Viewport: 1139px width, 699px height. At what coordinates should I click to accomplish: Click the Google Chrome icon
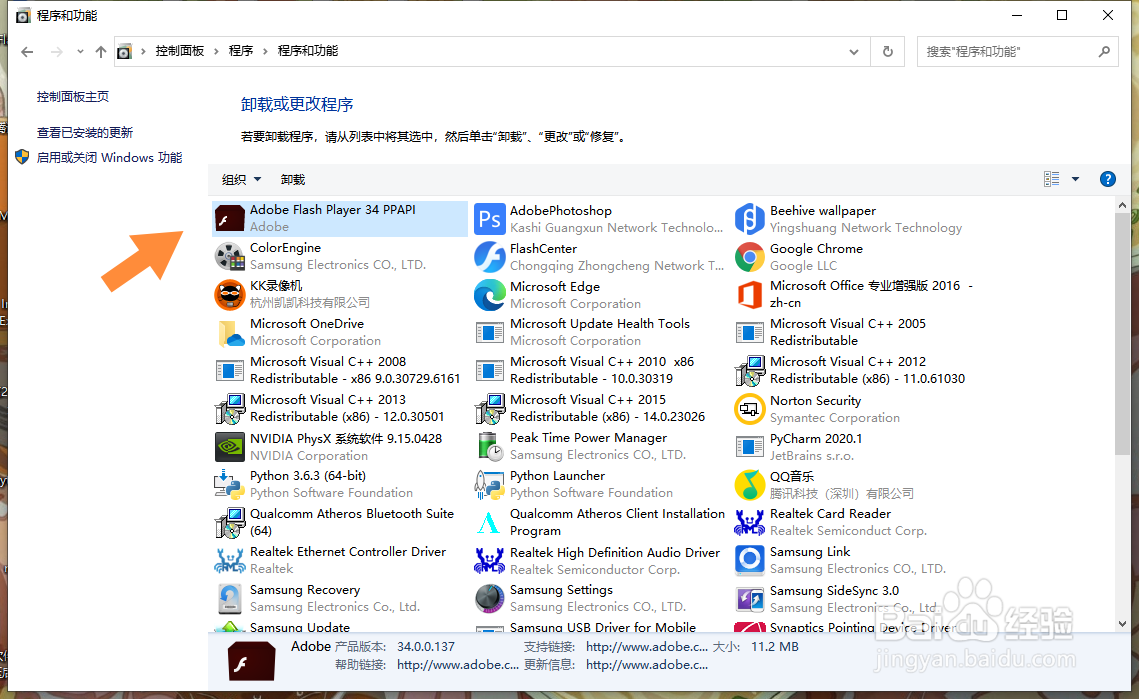click(750, 257)
